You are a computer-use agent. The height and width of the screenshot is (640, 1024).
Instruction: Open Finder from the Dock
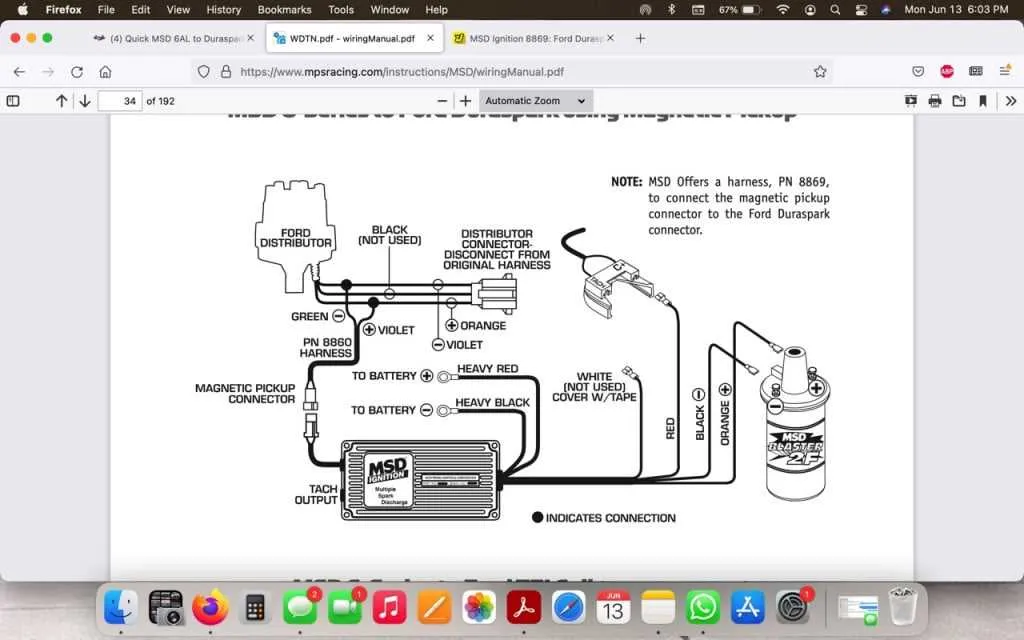[121, 607]
